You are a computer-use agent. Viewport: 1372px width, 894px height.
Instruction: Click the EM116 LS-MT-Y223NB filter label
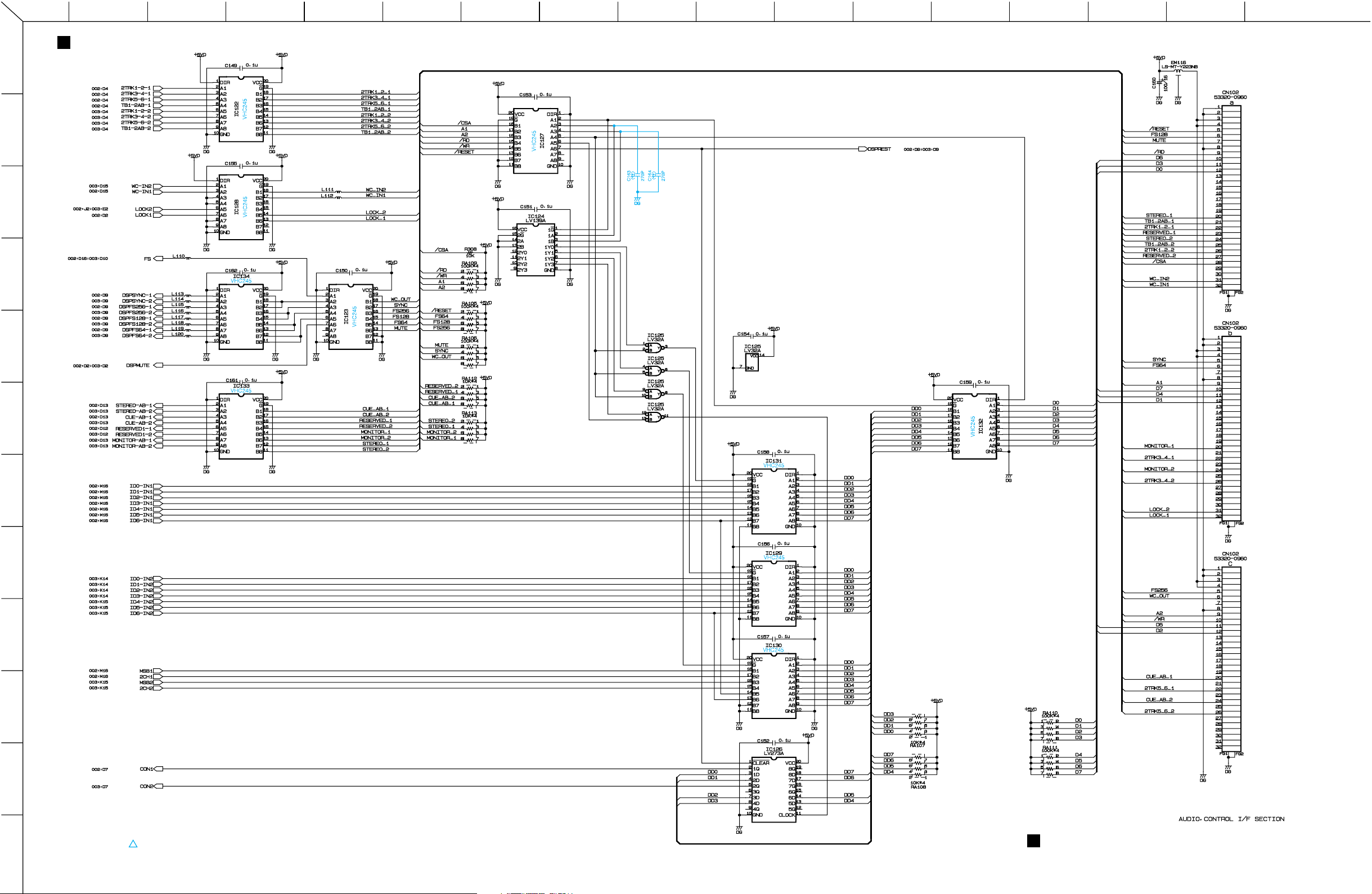(1179, 65)
